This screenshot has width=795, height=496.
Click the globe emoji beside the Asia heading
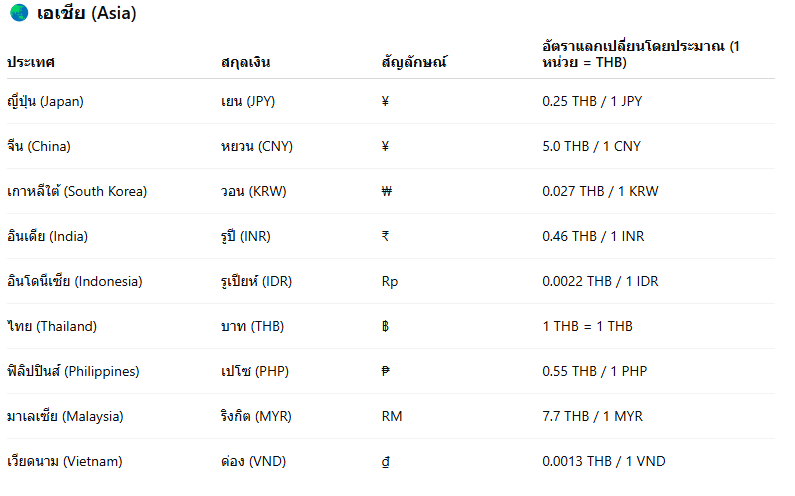pyautogui.click(x=18, y=14)
